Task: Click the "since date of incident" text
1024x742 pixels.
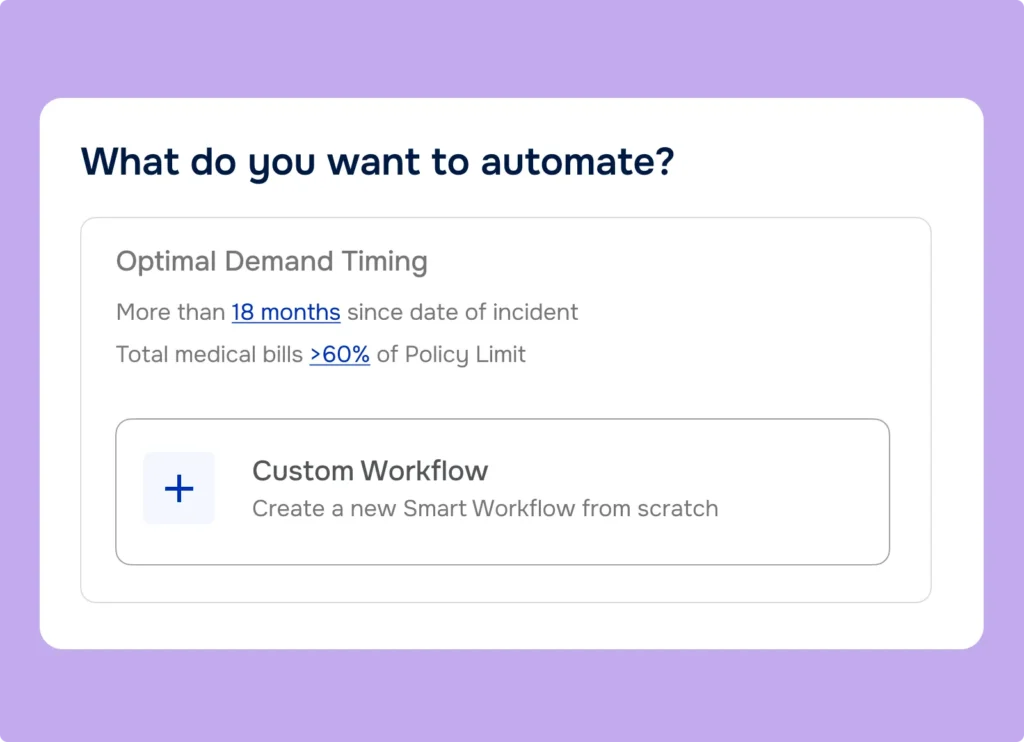Action: pyautogui.click(x=462, y=312)
